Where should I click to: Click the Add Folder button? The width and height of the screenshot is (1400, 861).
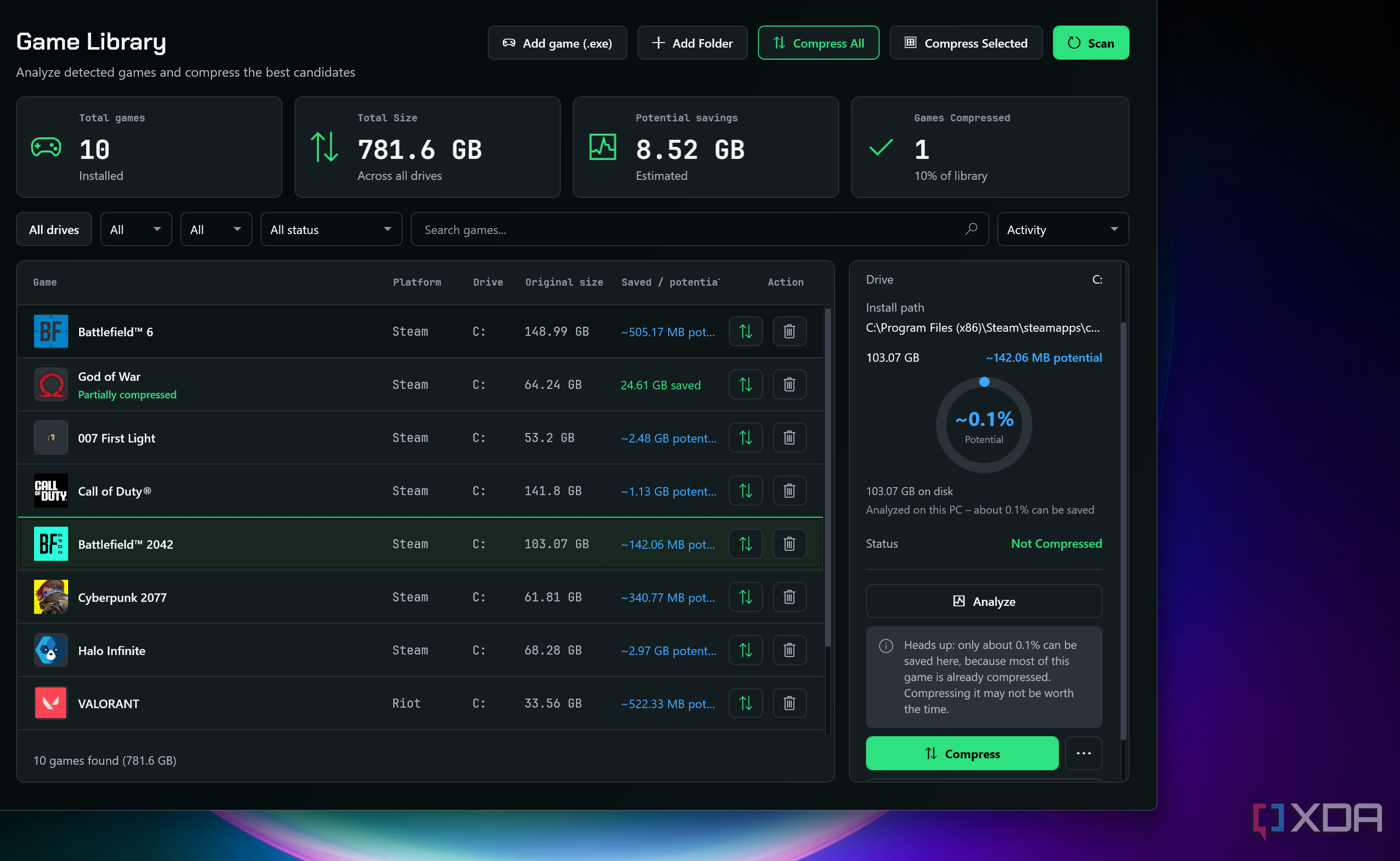692,43
